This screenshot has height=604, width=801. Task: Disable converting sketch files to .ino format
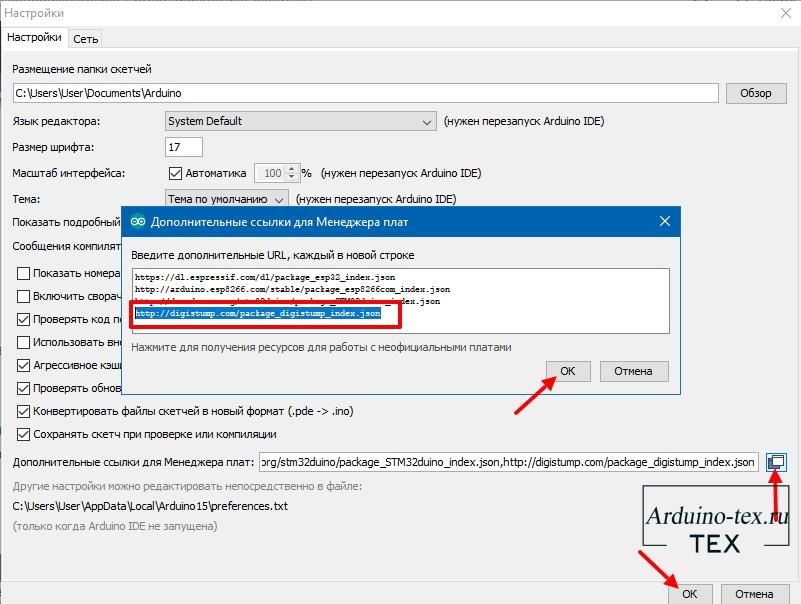[x=25, y=412]
